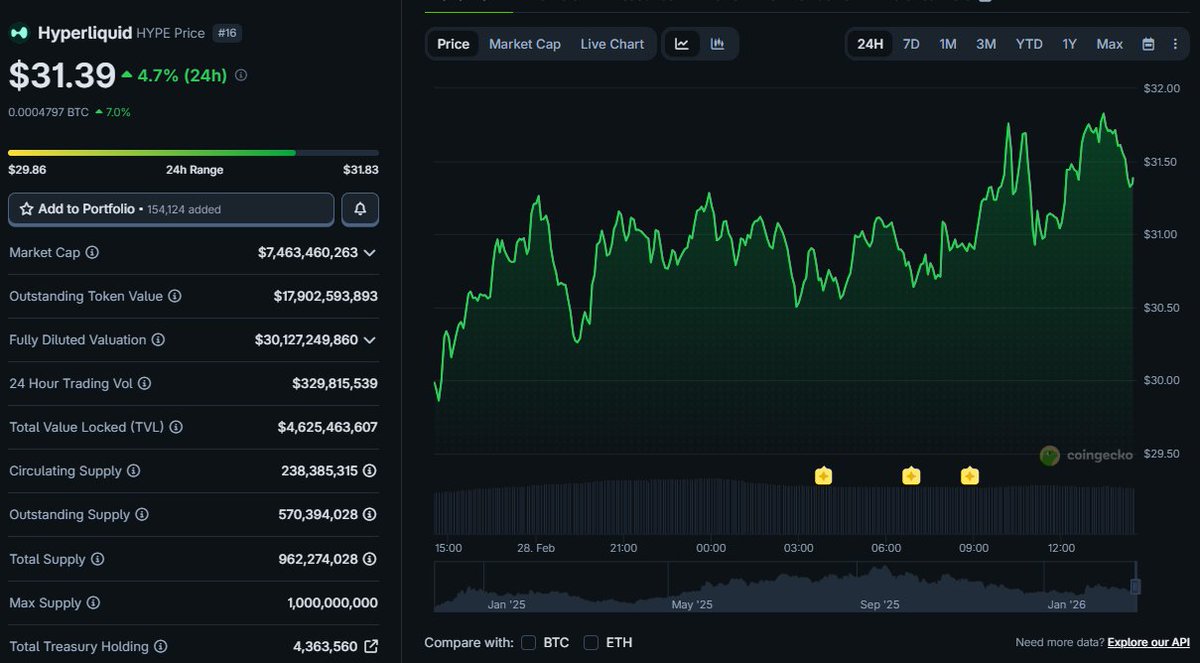Click the info icon beside 24 Hour Trading Vol
This screenshot has height=663, width=1200.
point(143,384)
